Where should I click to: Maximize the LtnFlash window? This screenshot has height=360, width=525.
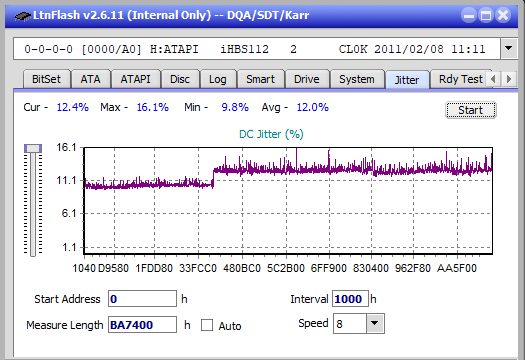[486, 15]
